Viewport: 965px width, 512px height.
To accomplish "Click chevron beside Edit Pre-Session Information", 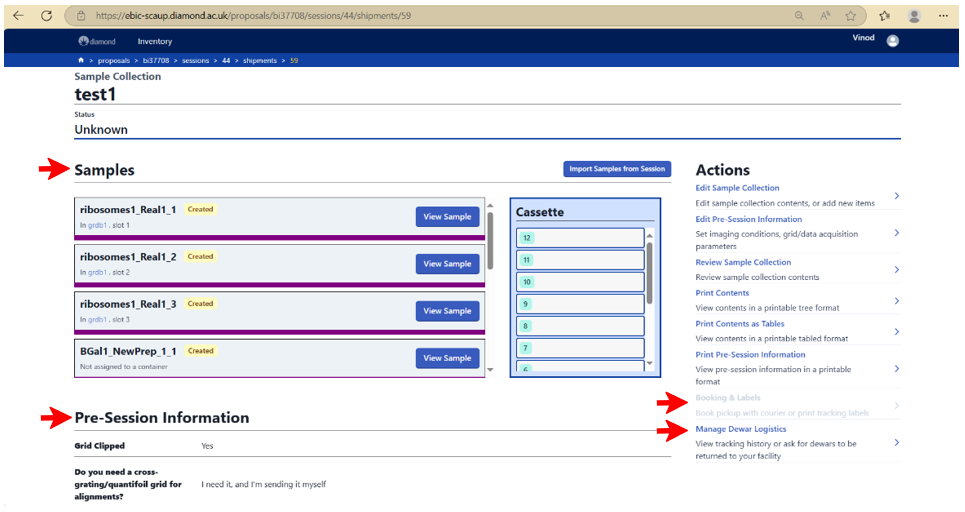I will 897,233.
